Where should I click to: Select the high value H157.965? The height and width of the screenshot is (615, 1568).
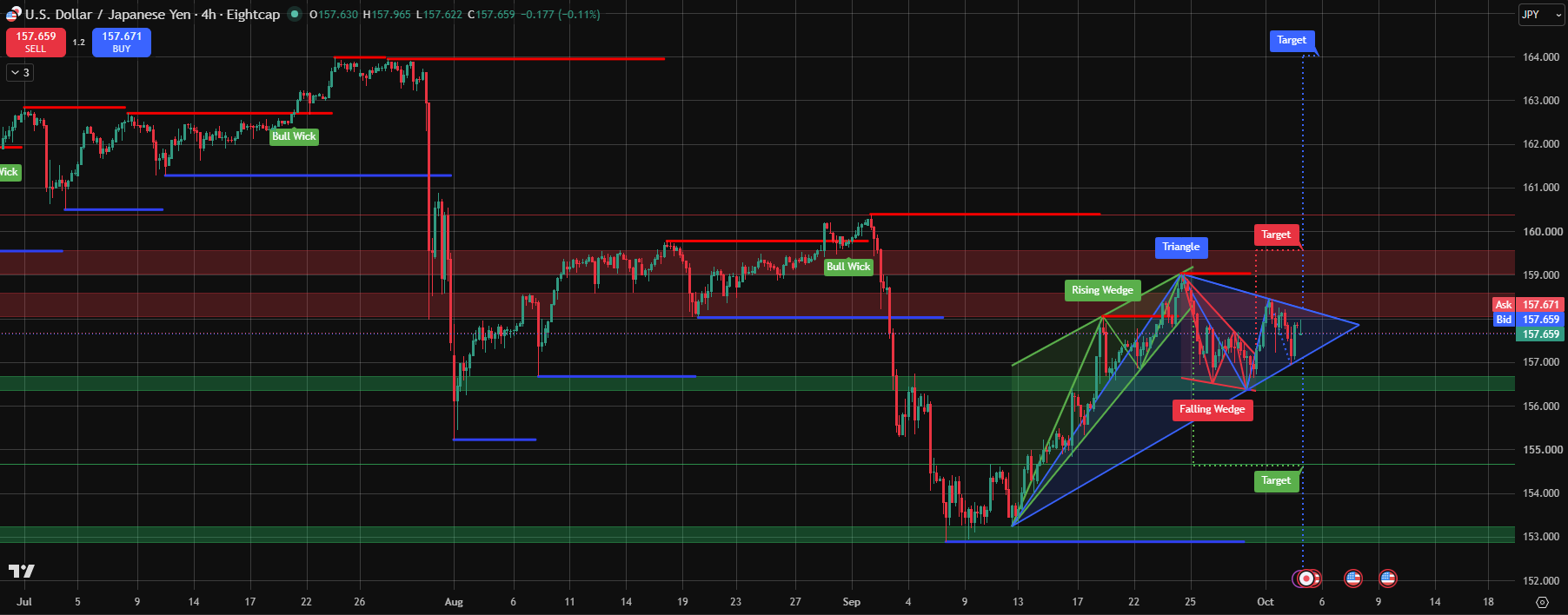pos(387,15)
